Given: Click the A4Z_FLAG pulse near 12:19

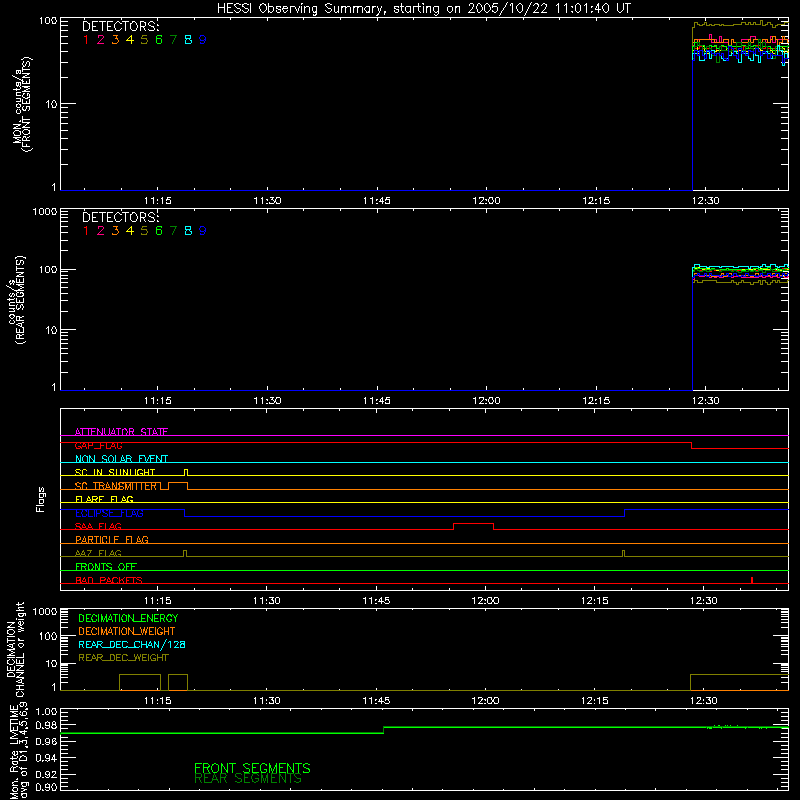Looking at the screenshot, I should pos(623,554).
